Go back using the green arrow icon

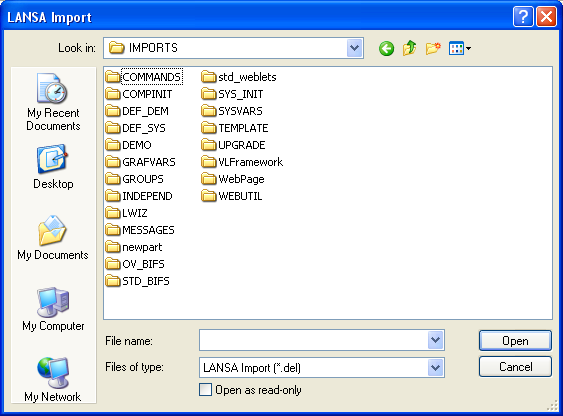386,48
